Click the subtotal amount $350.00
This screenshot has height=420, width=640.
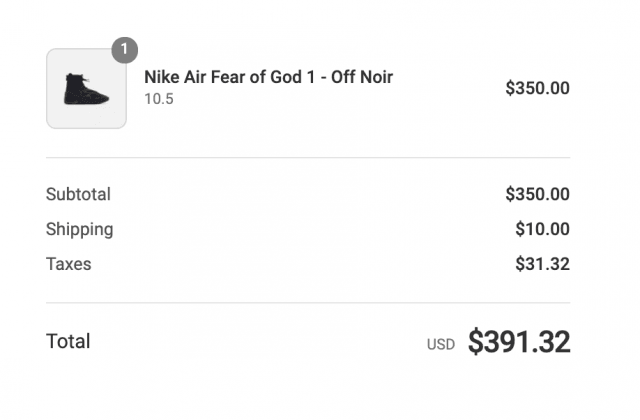537,194
